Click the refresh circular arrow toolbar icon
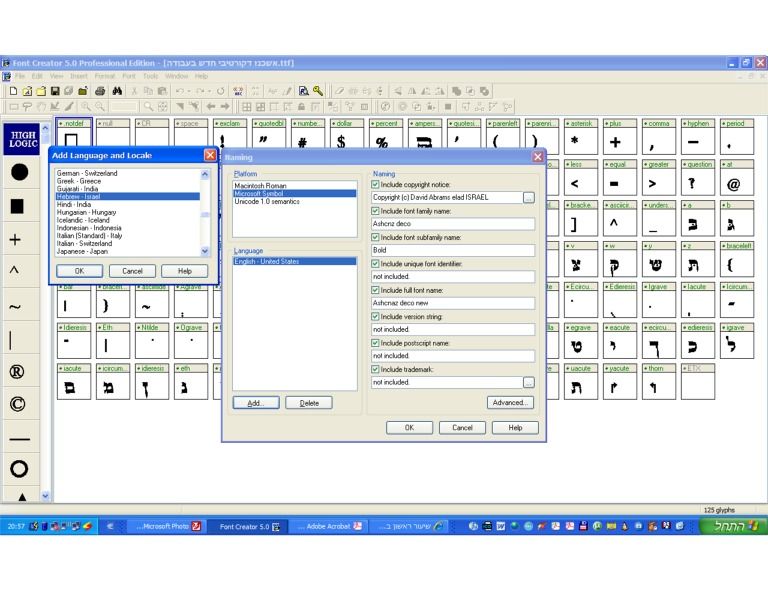Viewport: 768px width, 591px height. pyautogui.click(x=220, y=91)
